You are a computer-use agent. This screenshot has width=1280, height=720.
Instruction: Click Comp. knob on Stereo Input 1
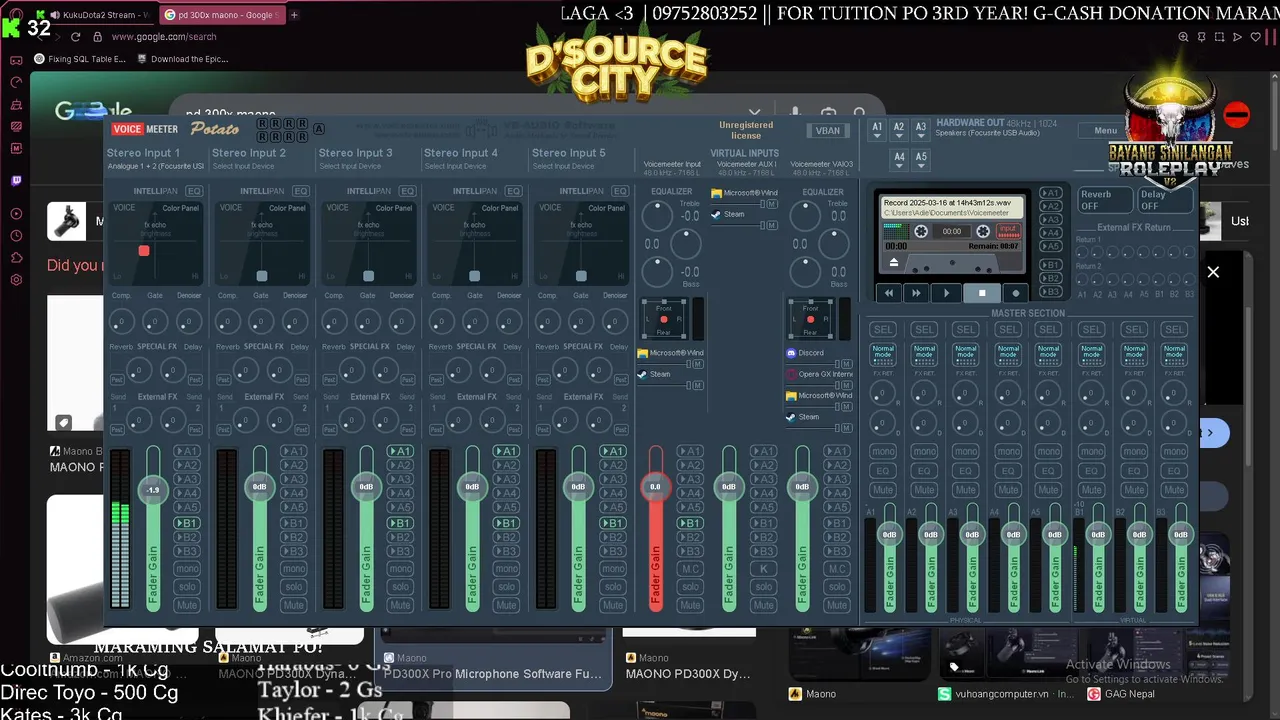(x=121, y=322)
